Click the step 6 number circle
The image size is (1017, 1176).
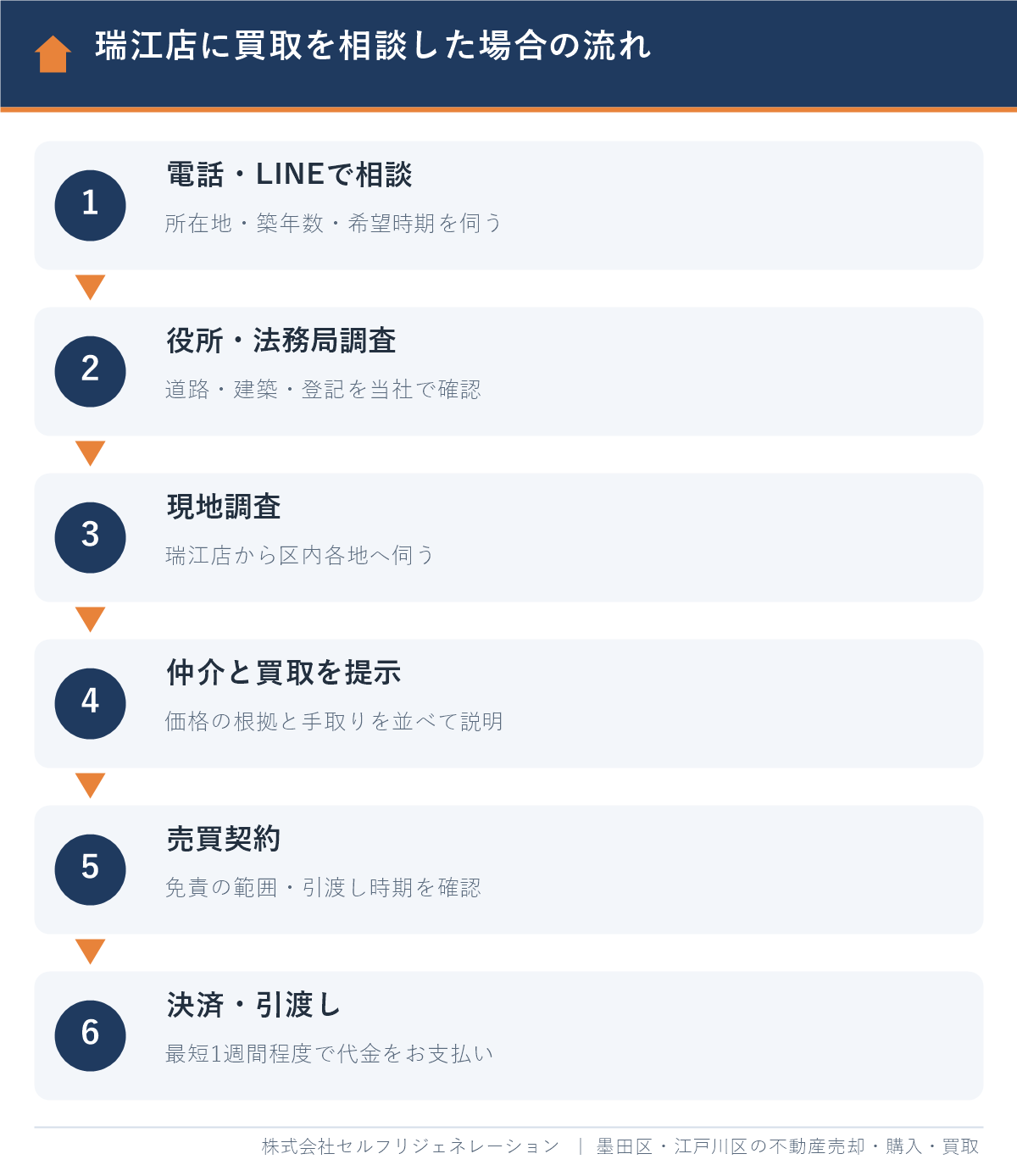pyautogui.click(x=90, y=1035)
